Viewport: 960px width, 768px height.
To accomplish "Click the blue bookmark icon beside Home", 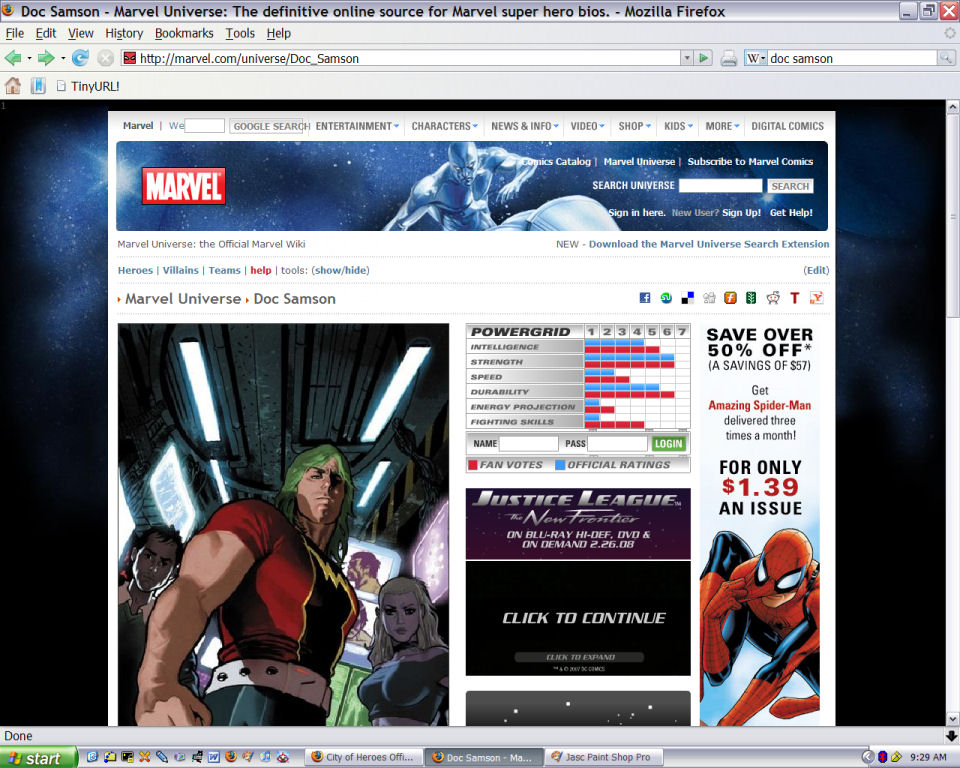I will click(x=38, y=86).
